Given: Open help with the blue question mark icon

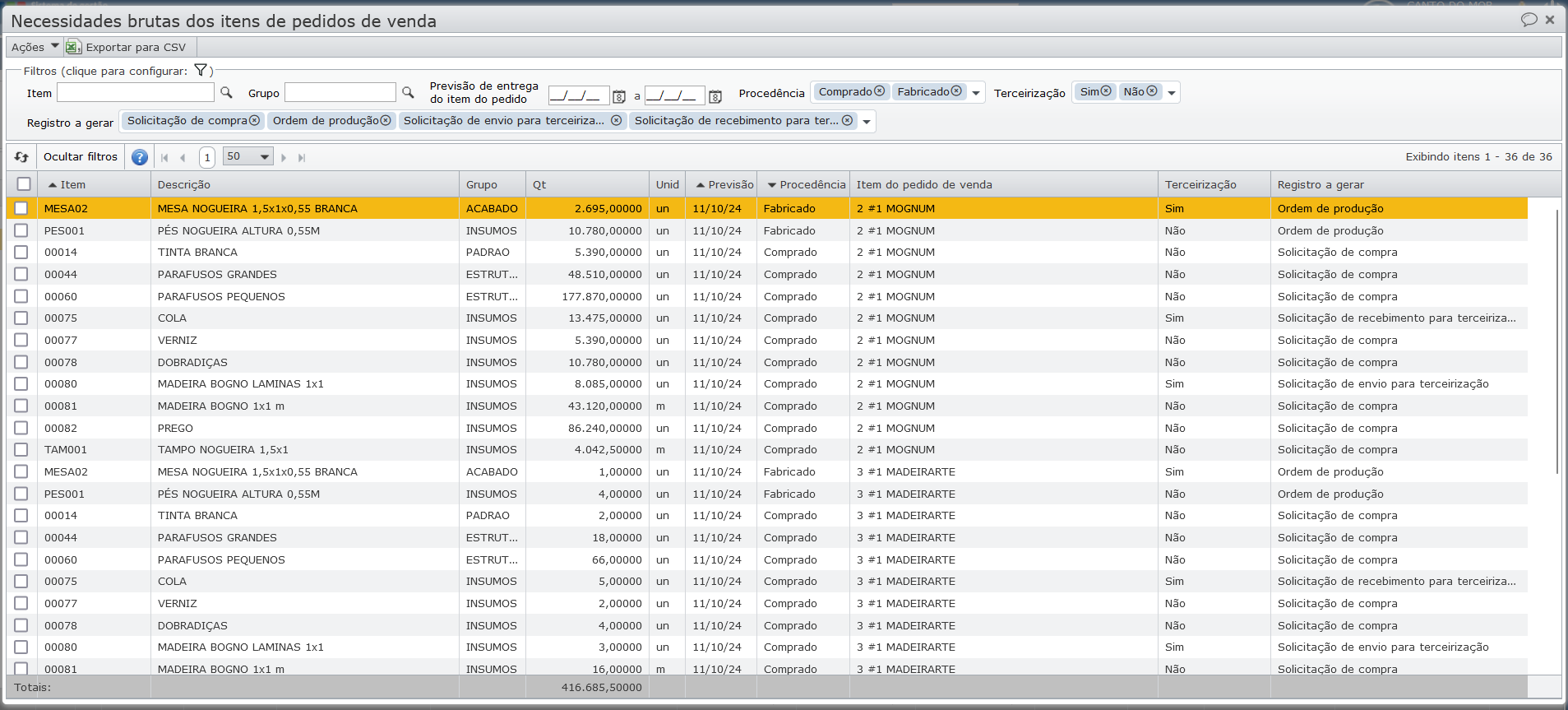Looking at the screenshot, I should 140,157.
